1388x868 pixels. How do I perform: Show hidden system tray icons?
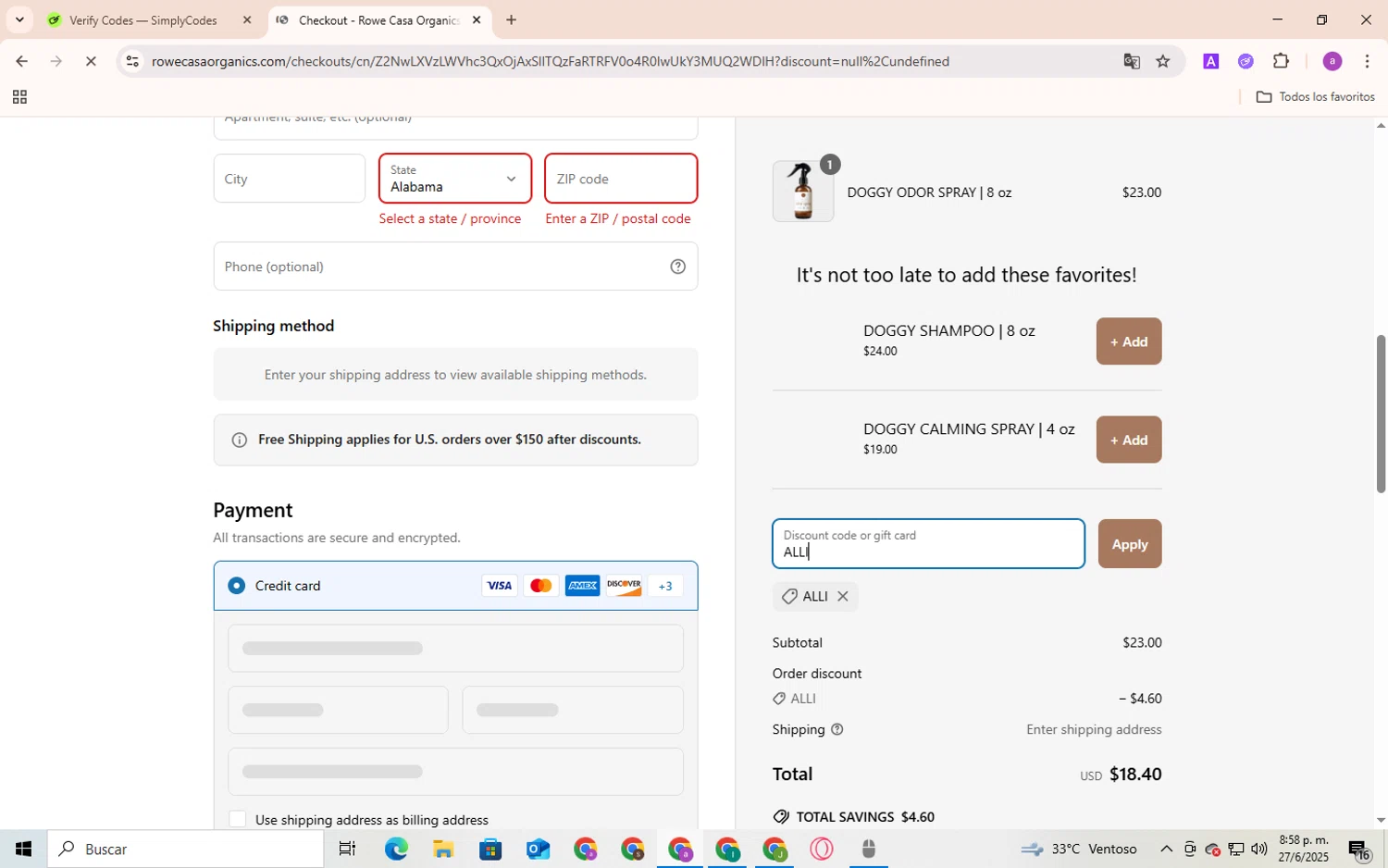pyautogui.click(x=1166, y=849)
